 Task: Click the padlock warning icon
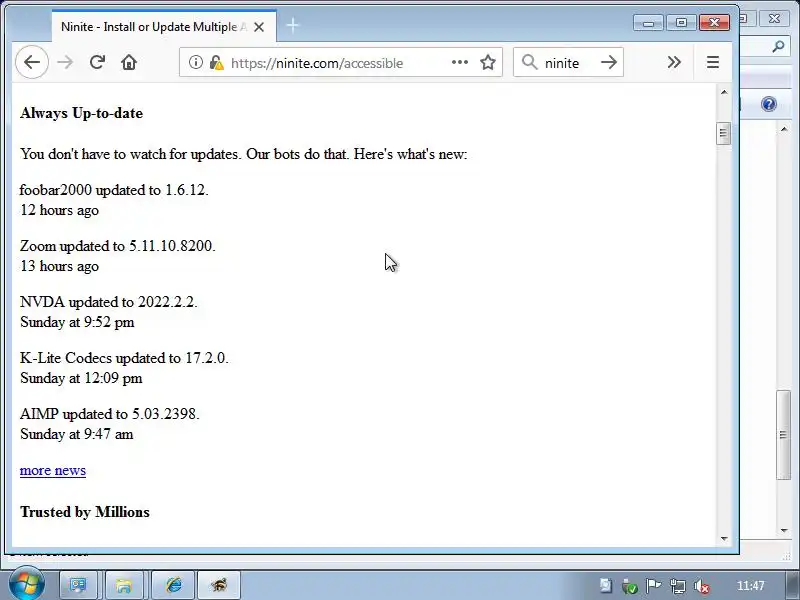tap(216, 62)
